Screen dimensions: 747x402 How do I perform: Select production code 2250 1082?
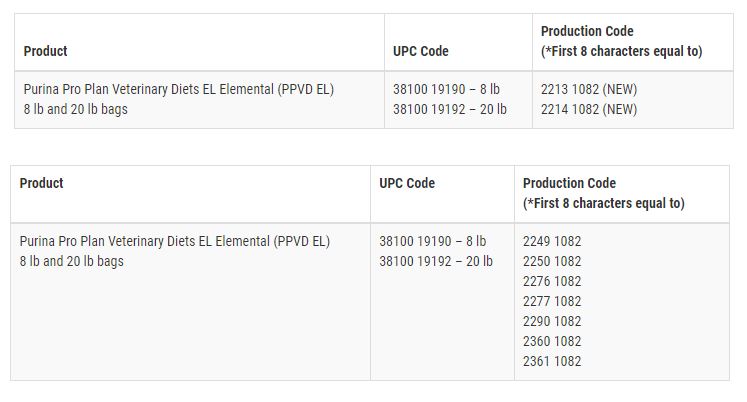pos(552,261)
